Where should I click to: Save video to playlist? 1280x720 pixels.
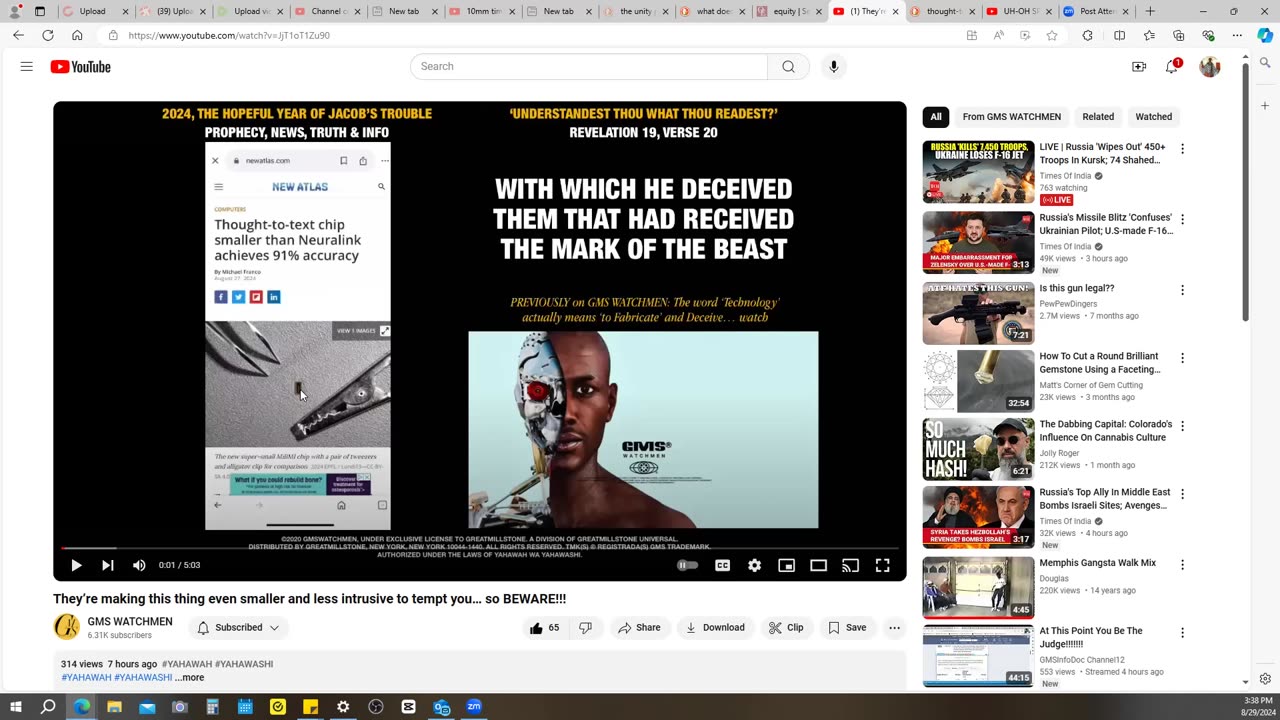point(847,628)
